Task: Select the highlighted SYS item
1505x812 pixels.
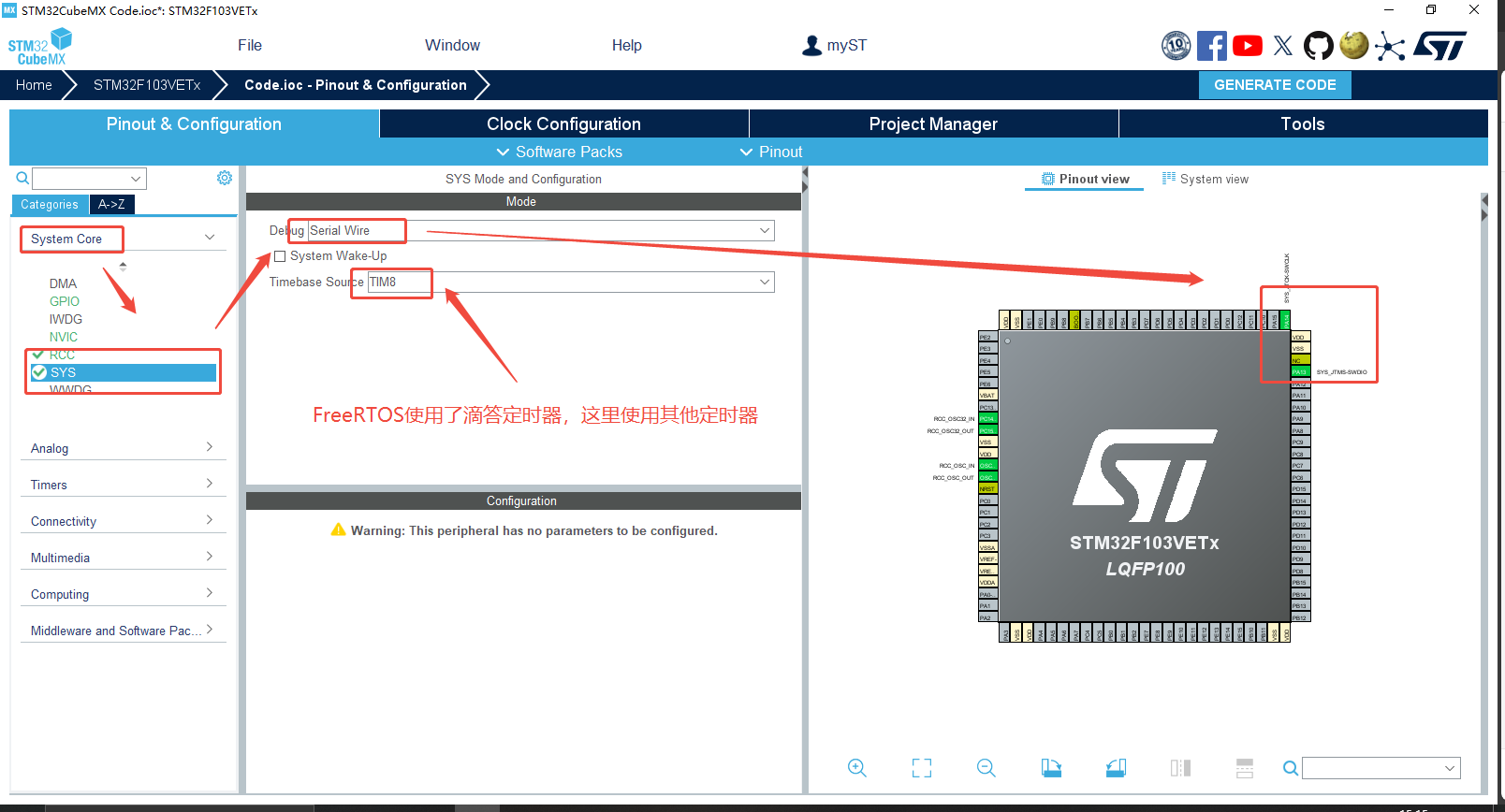Action: [x=123, y=372]
